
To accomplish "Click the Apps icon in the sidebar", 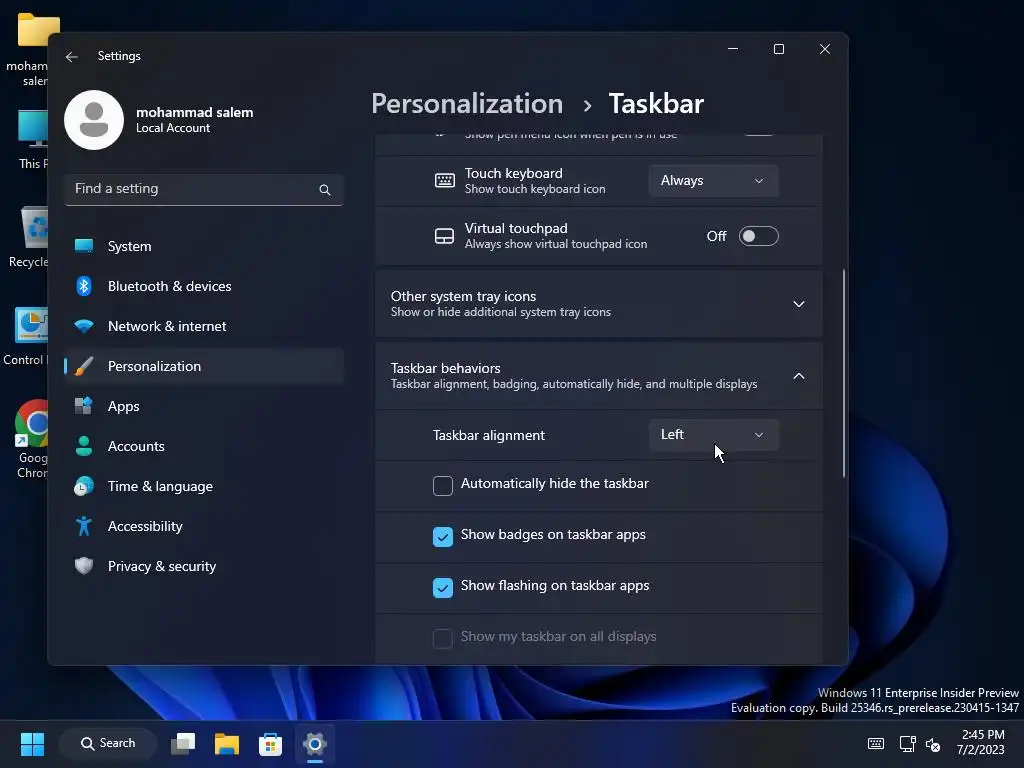I will click(84, 406).
